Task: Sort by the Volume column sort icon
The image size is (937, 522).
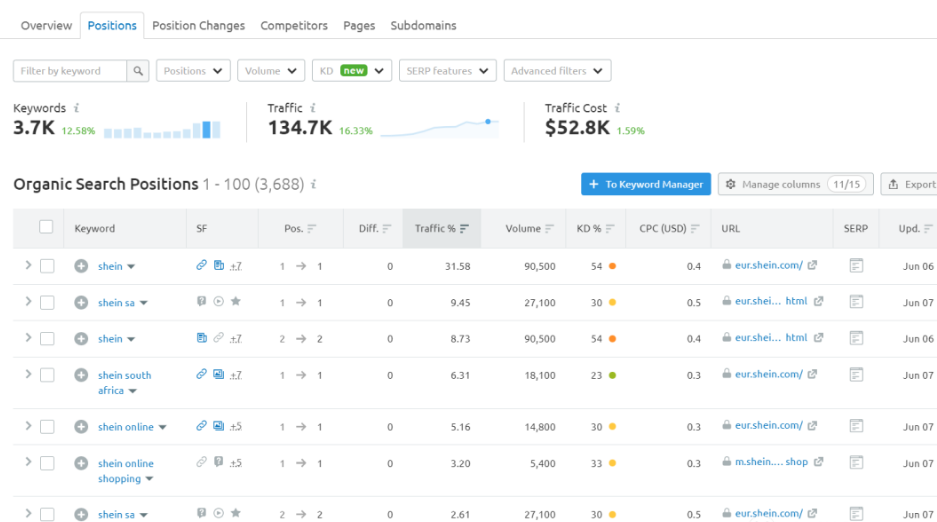Action: pos(549,229)
